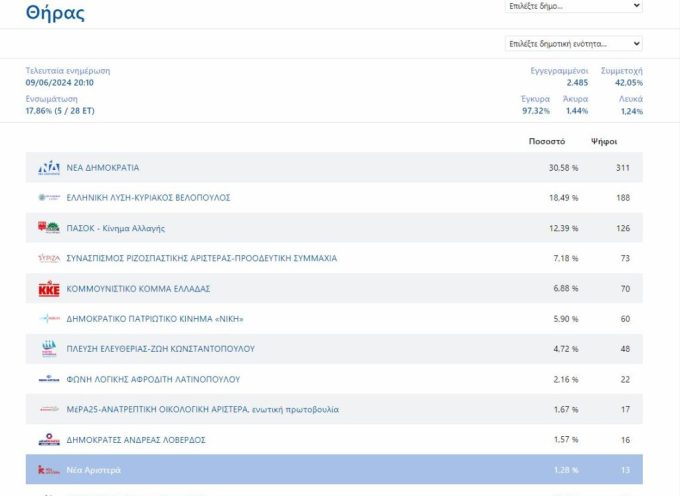The width and height of the screenshot is (680, 496).
Task: Click the 16 votes cell
Action: coord(625,440)
